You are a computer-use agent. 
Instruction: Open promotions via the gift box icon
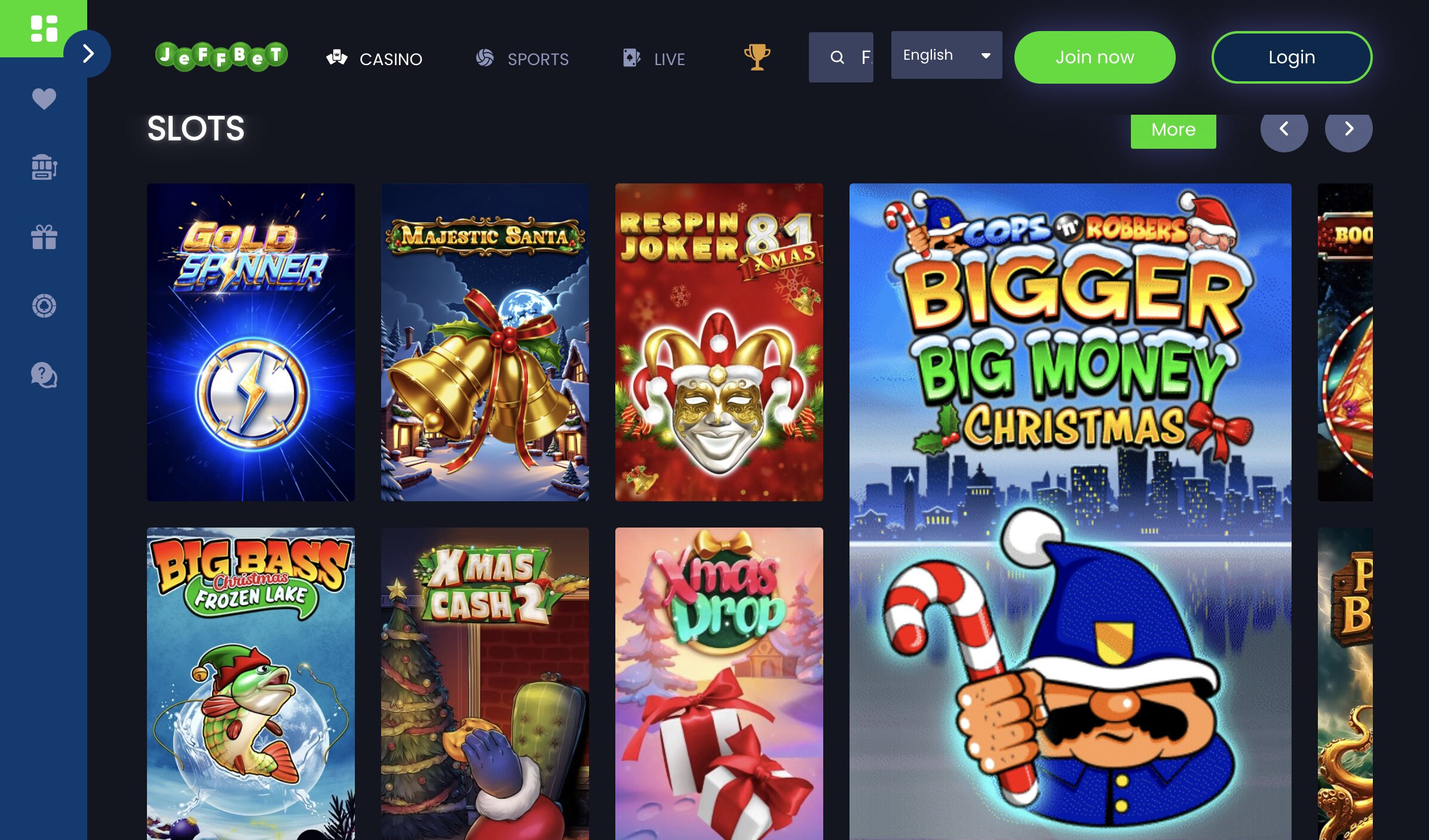pos(44,237)
